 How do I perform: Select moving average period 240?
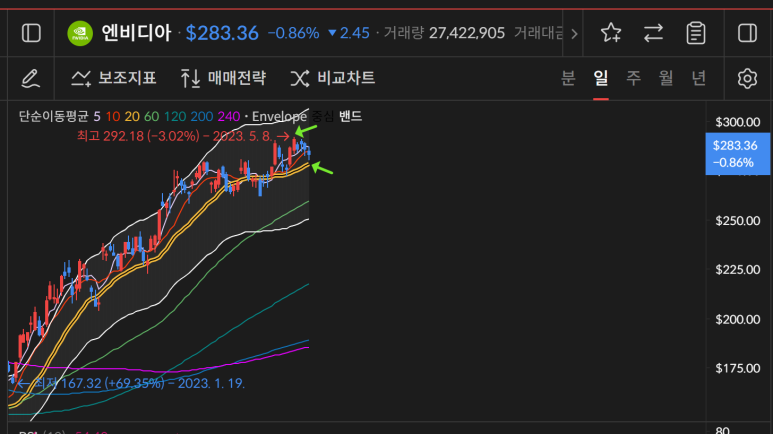pos(229,116)
